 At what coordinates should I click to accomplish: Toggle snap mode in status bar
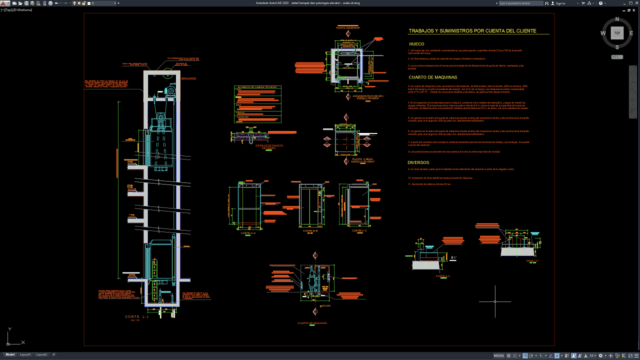[x=515, y=356]
